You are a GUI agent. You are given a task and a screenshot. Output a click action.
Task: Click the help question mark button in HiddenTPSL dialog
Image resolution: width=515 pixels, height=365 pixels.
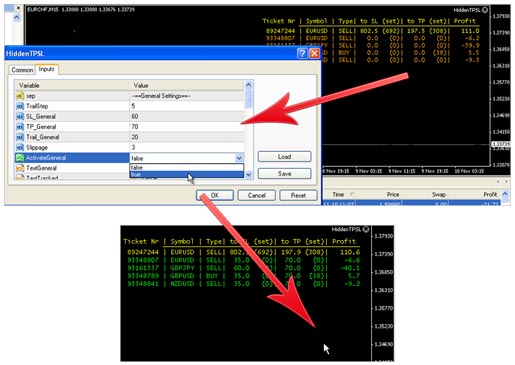pos(302,53)
